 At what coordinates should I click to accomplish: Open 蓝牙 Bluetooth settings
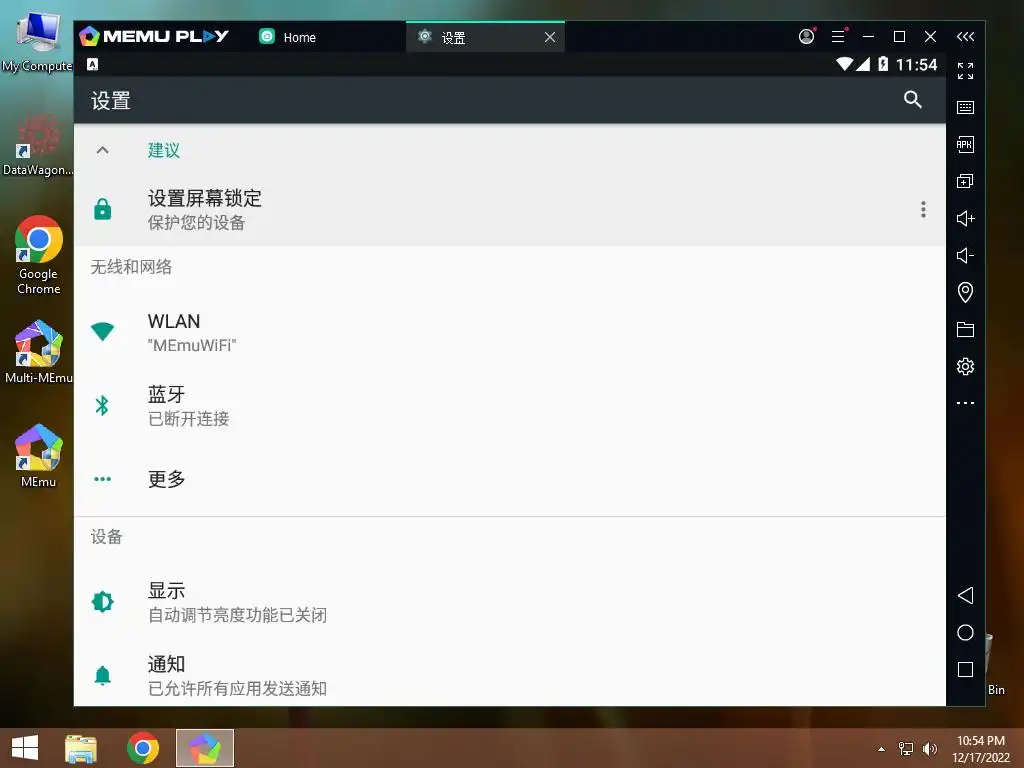click(509, 406)
